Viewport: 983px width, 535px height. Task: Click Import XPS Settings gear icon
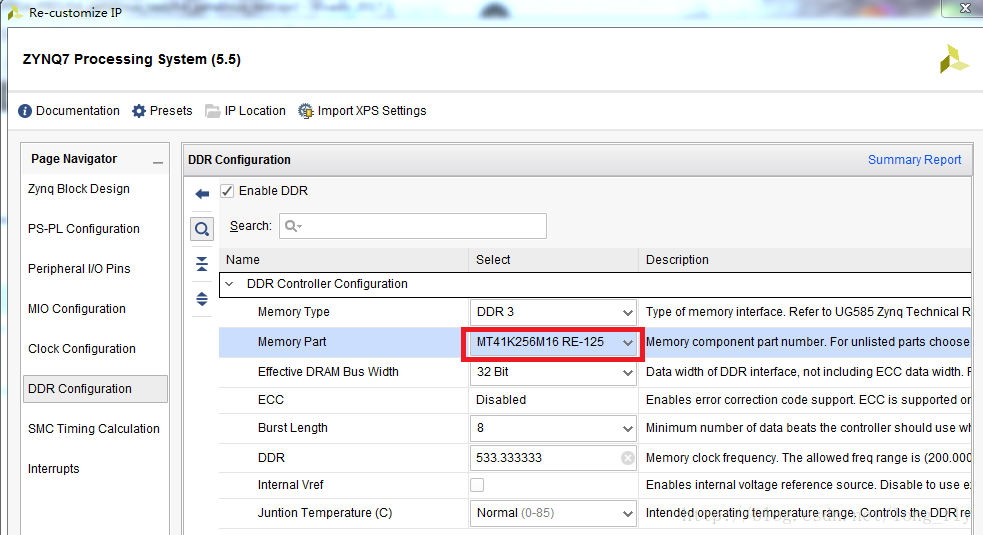[x=305, y=111]
